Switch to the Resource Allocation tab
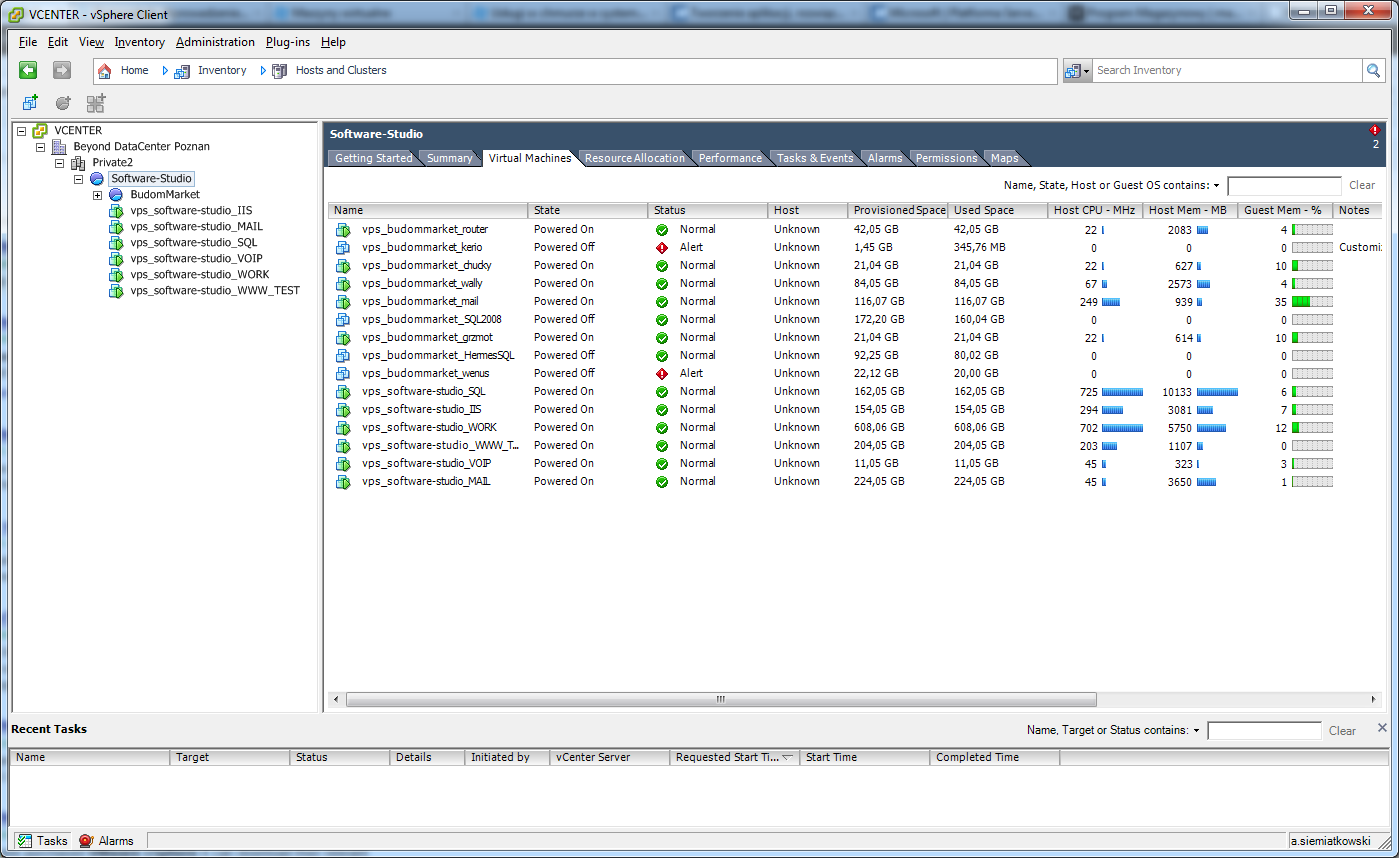The image size is (1399, 858). 635,158
